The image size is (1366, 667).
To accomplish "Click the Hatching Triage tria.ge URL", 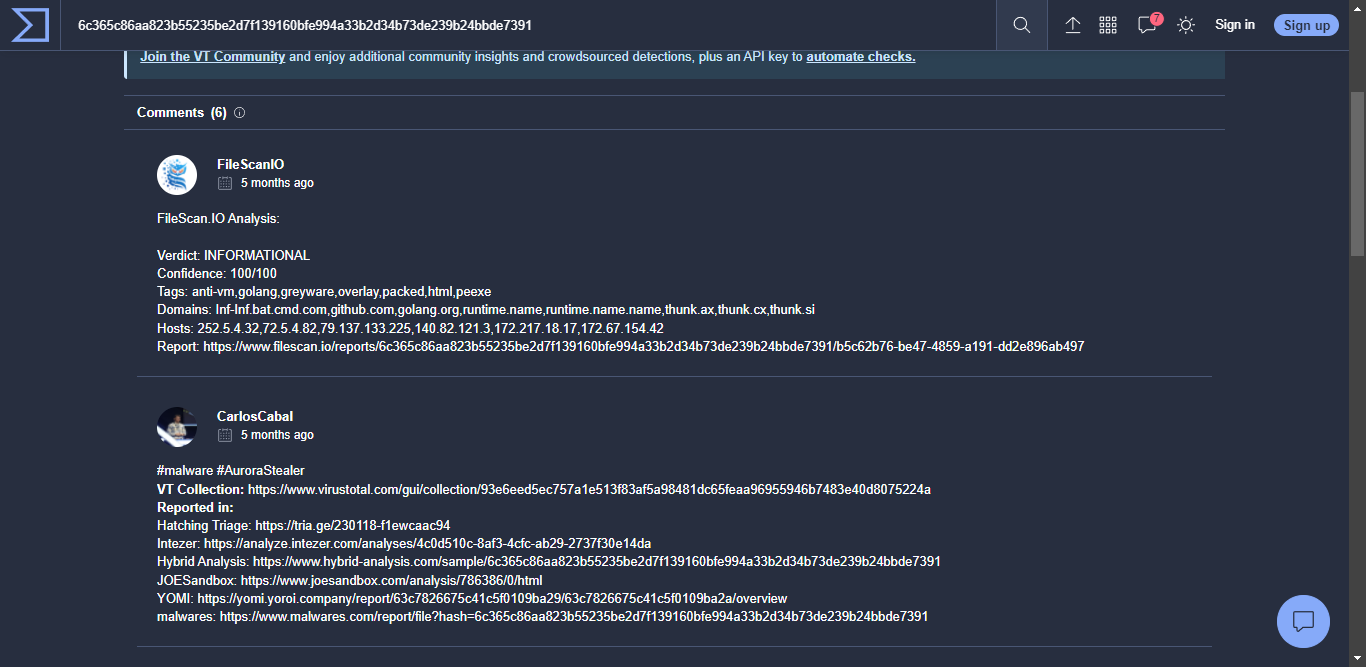I will [353, 526].
